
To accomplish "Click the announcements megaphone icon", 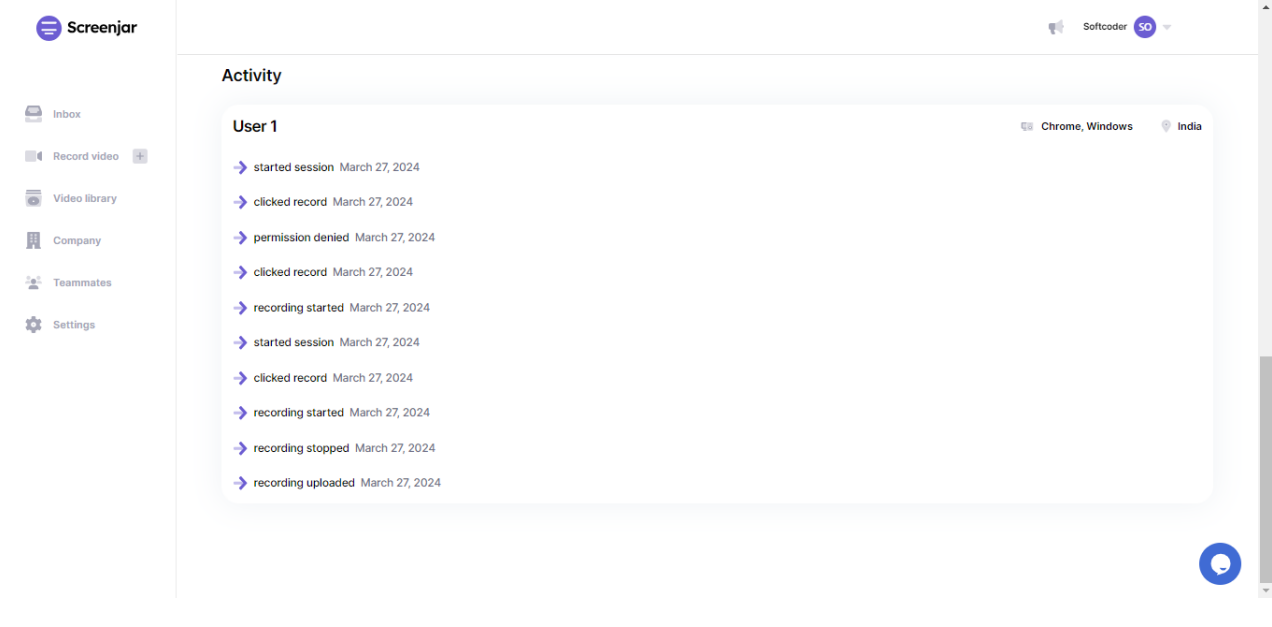I will pos(1055,27).
